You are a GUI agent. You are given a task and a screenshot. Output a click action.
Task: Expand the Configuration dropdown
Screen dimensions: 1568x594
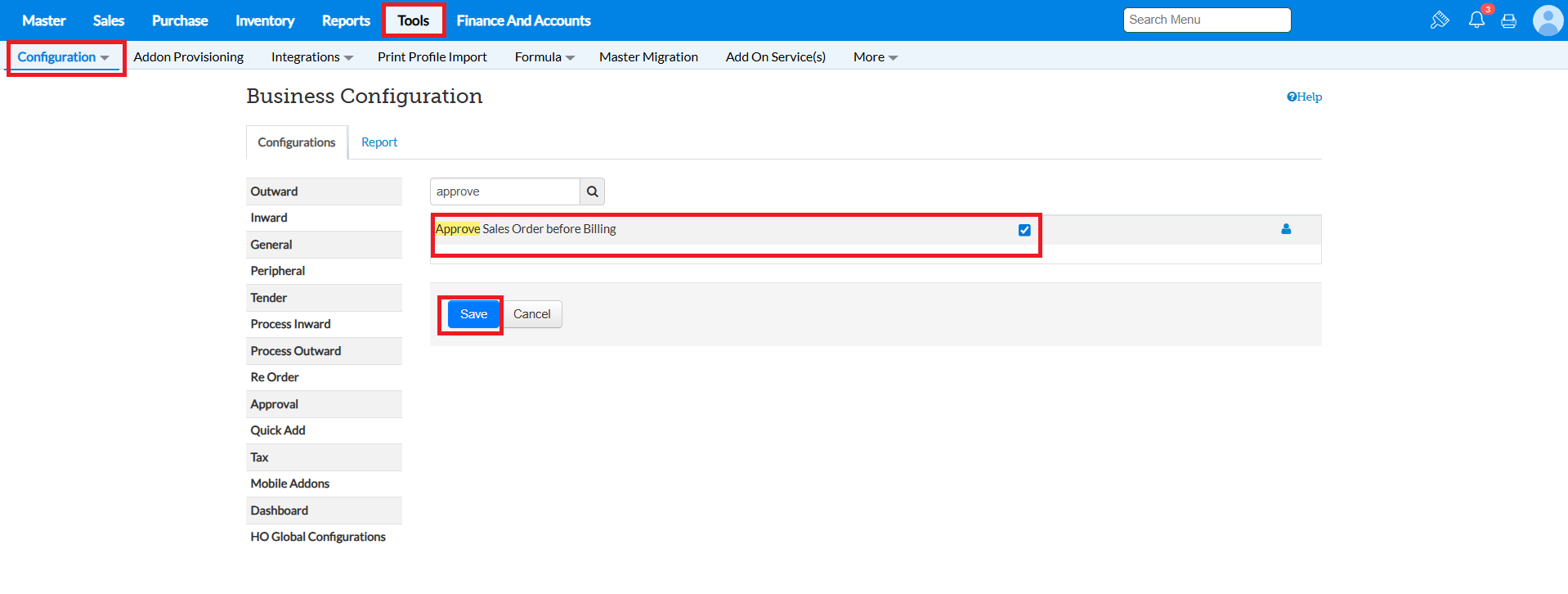(63, 57)
